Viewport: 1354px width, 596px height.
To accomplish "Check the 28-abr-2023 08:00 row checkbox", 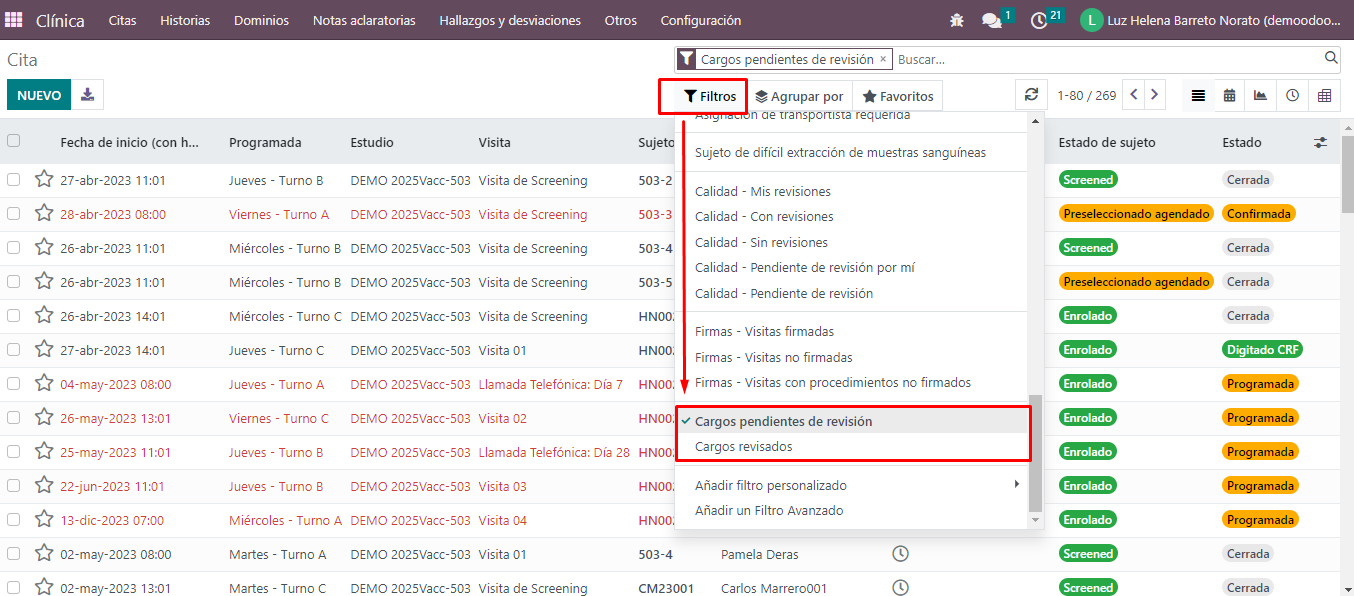I will coord(14,214).
